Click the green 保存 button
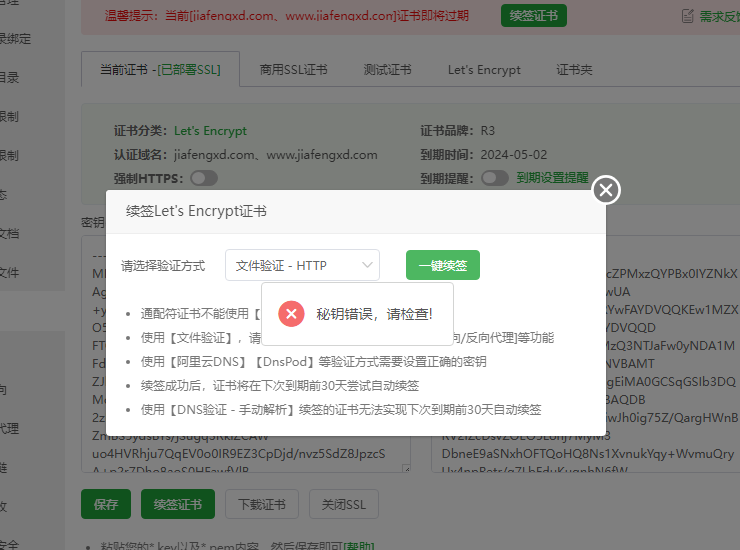The image size is (740, 550). [x=106, y=504]
